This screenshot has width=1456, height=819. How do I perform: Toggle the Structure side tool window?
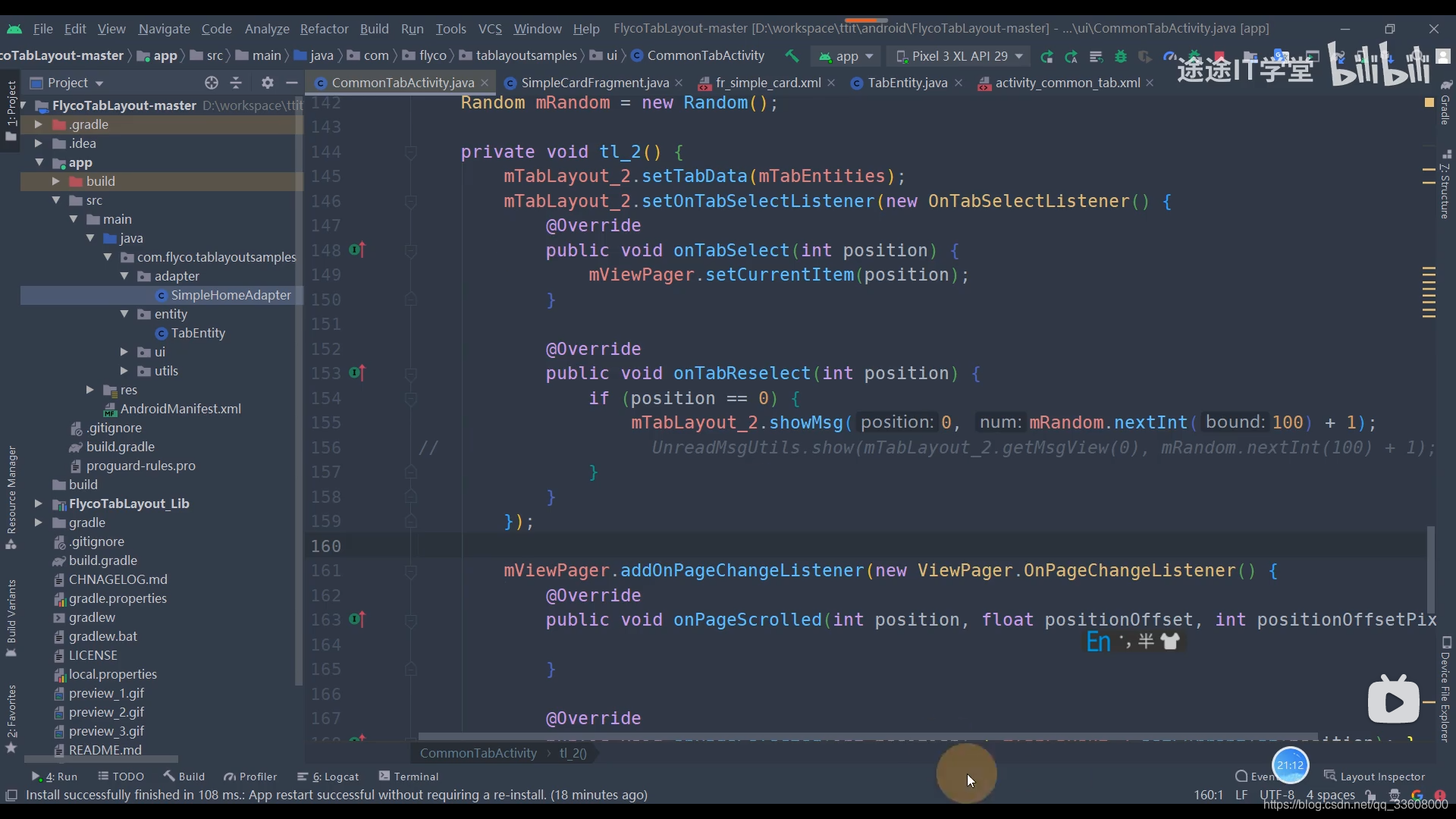[1445, 186]
